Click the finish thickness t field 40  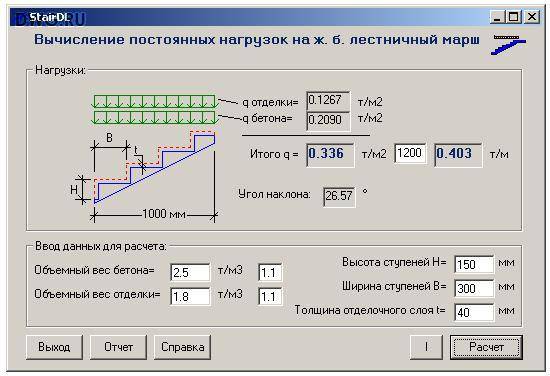[474, 312]
